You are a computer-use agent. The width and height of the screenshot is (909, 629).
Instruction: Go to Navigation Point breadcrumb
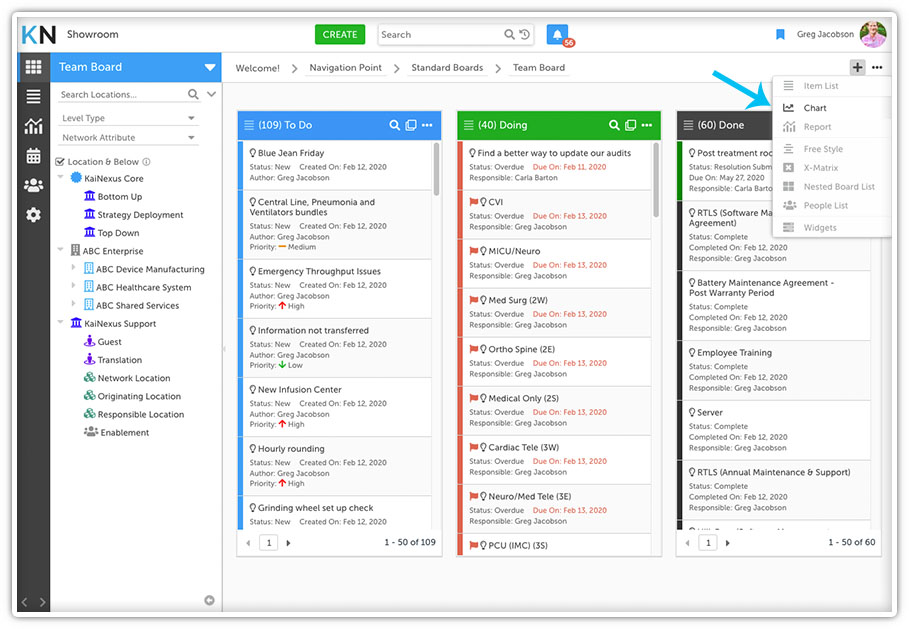346,68
